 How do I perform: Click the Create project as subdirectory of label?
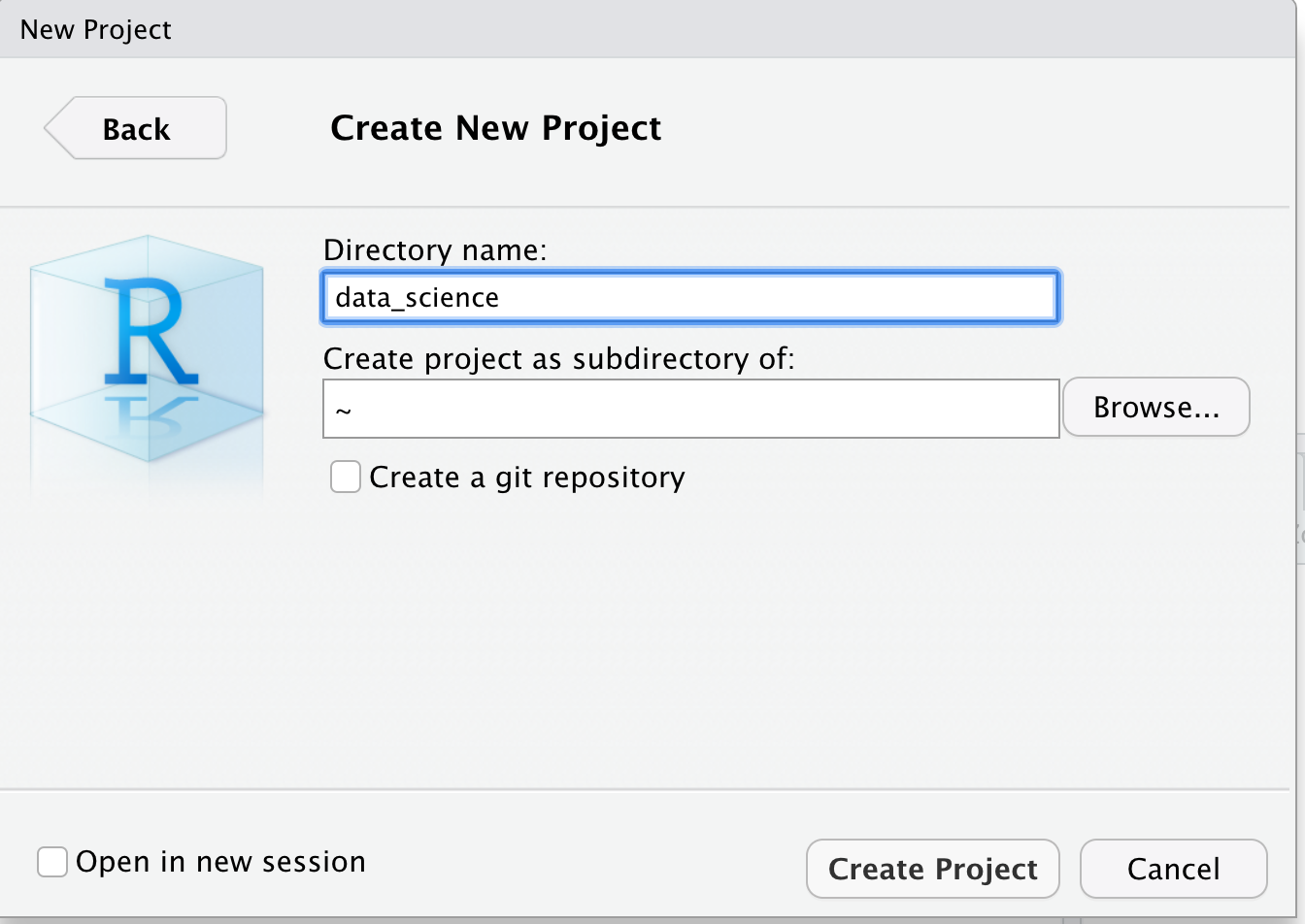pyautogui.click(x=558, y=359)
